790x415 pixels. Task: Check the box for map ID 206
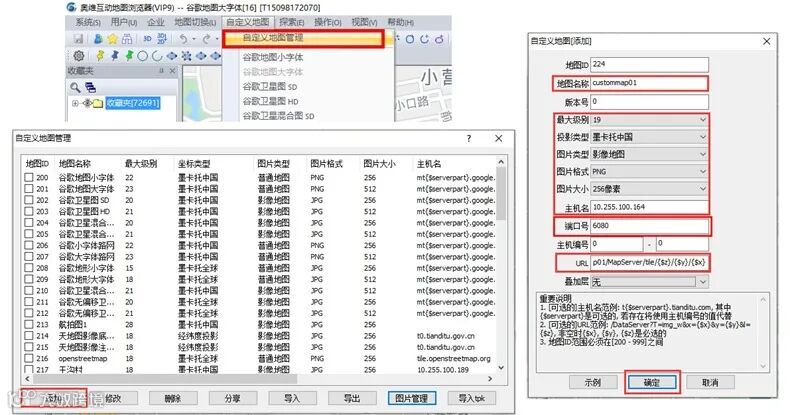(29, 245)
